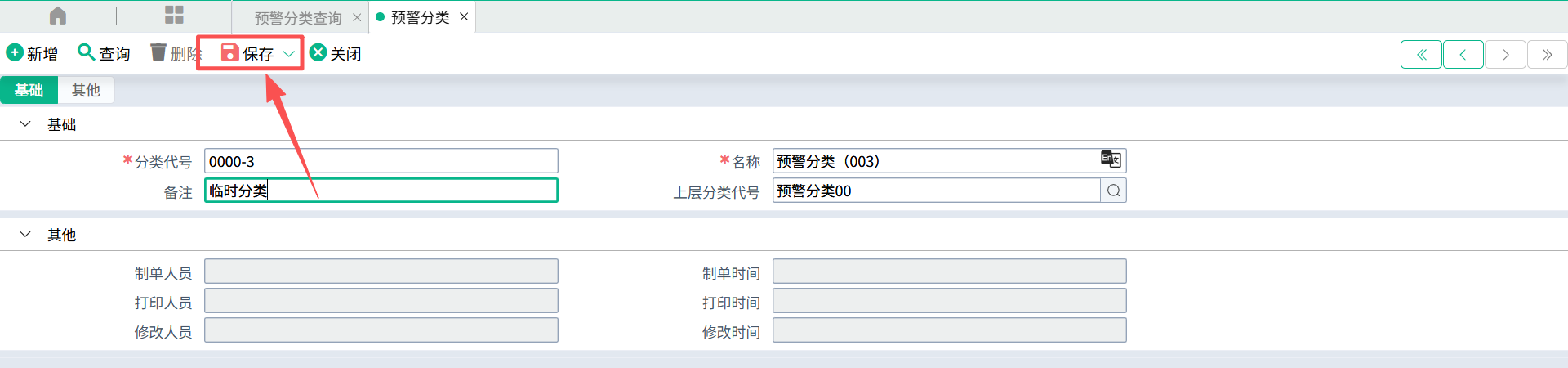The height and width of the screenshot is (368, 1568).
Task: Go to the first record
Action: (x=1422, y=55)
